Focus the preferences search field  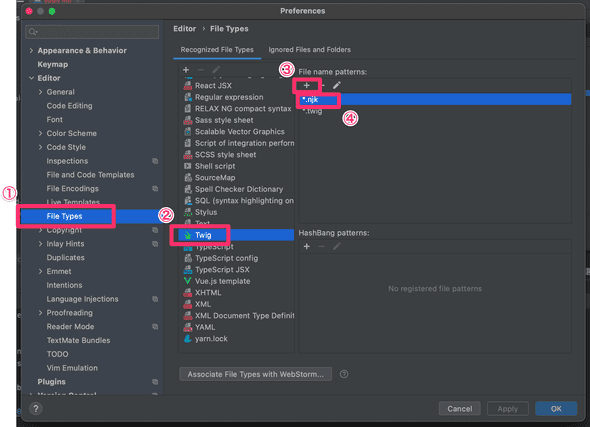pyautogui.click(x=92, y=32)
